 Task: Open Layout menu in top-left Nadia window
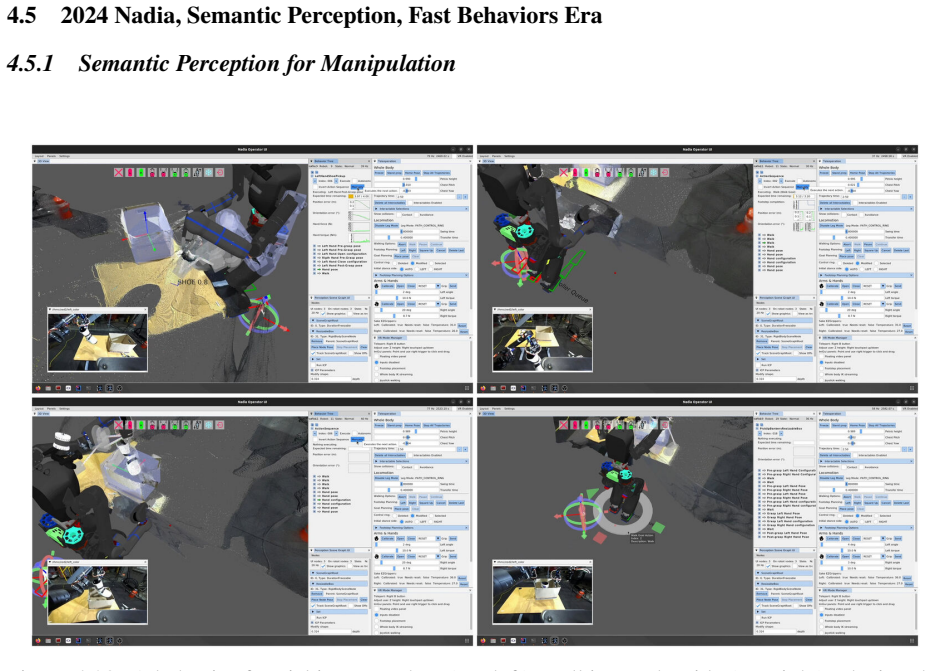click(x=39, y=156)
